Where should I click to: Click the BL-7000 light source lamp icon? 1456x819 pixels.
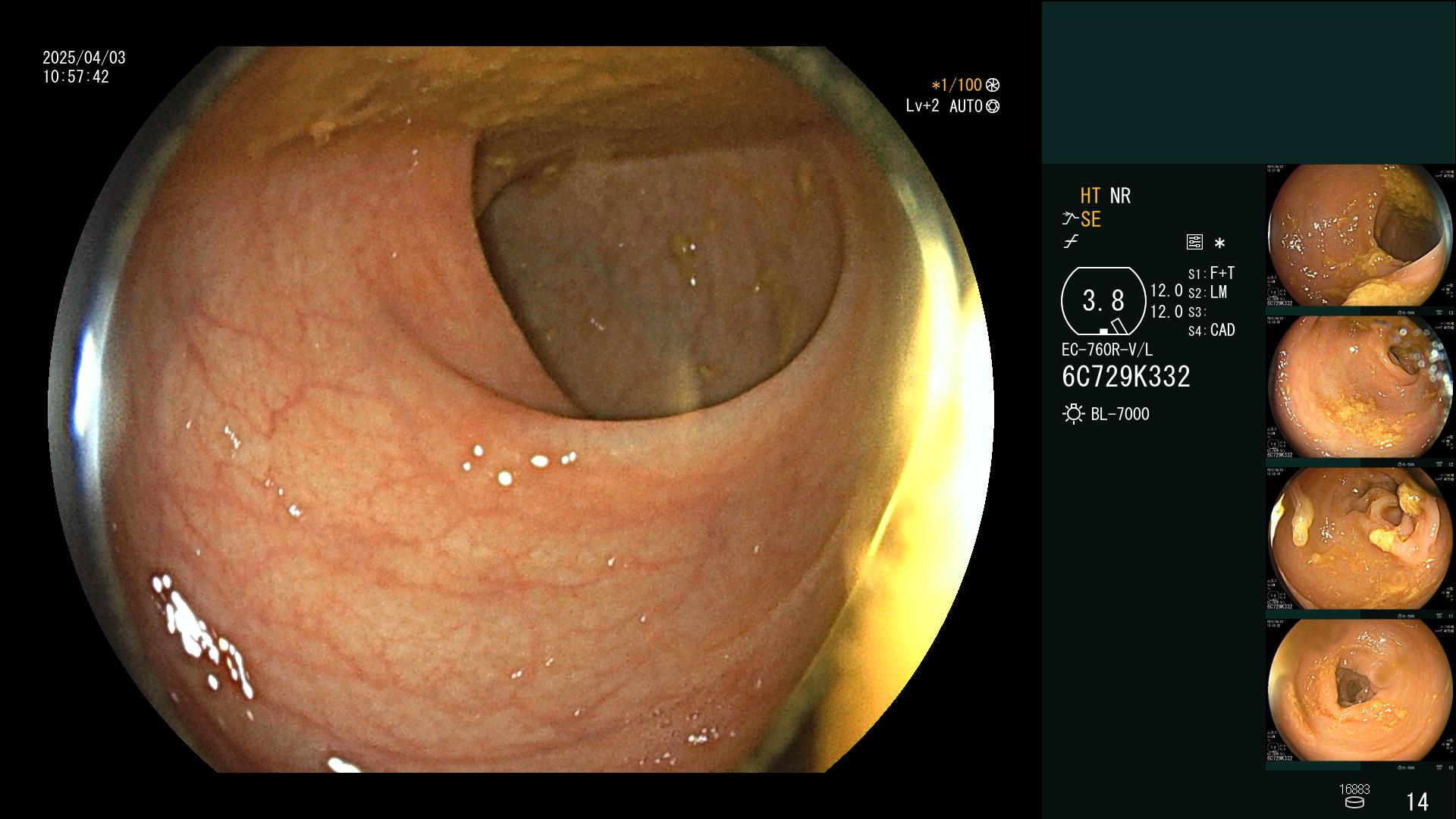(x=1073, y=414)
